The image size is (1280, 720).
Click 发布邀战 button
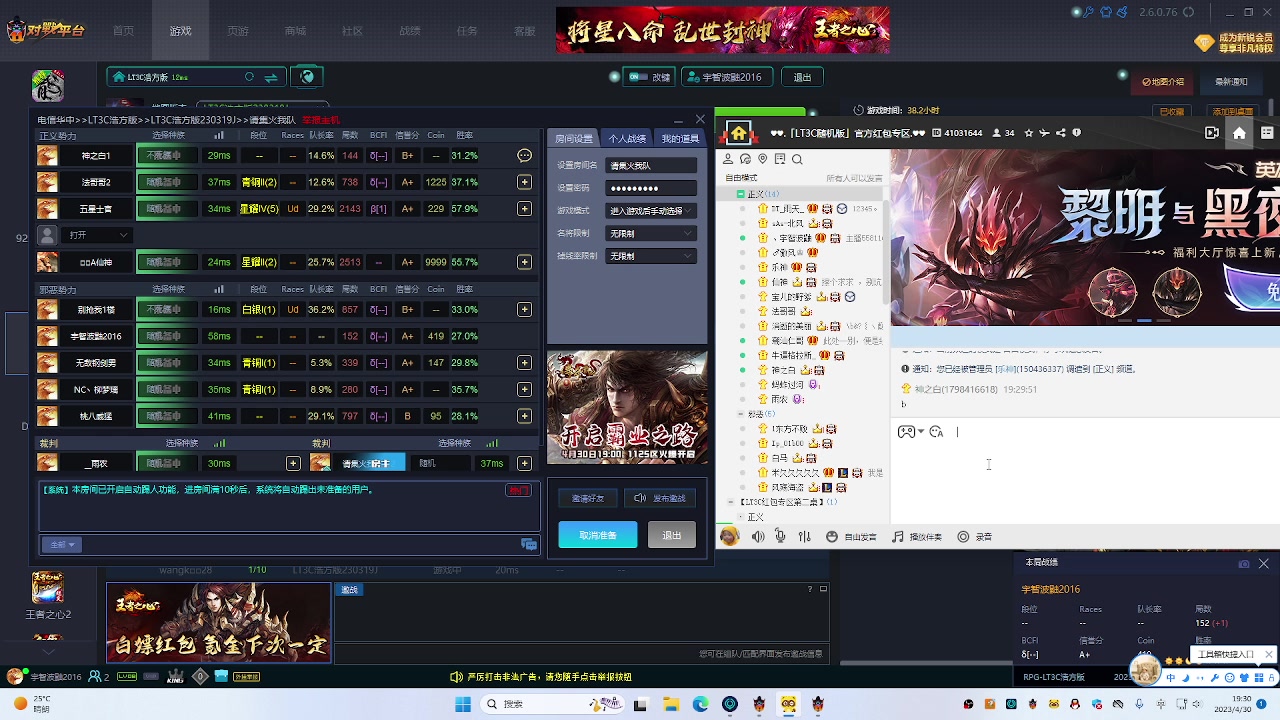(660, 498)
